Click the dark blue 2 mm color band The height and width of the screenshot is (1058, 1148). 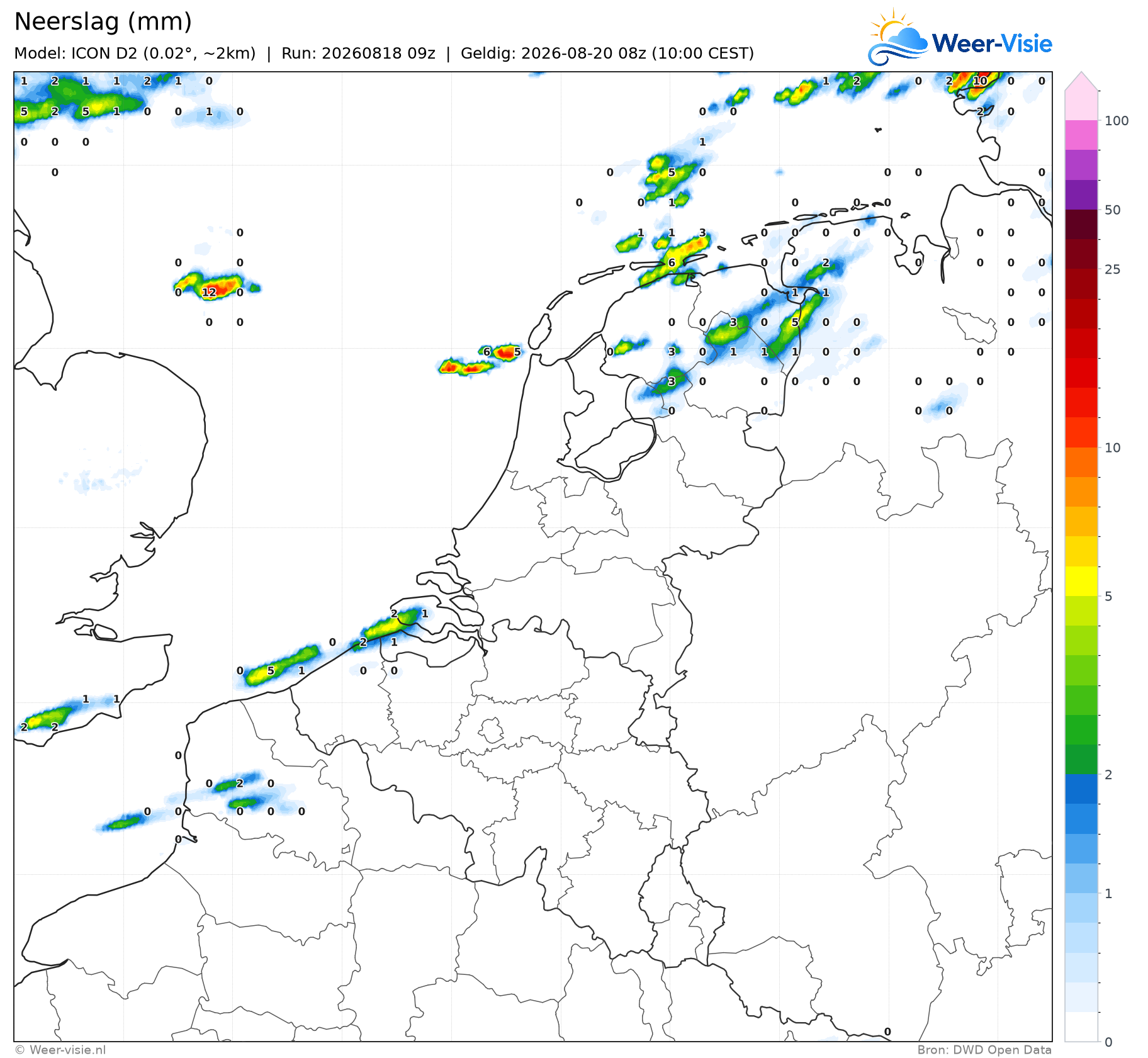pyautogui.click(x=1081, y=789)
